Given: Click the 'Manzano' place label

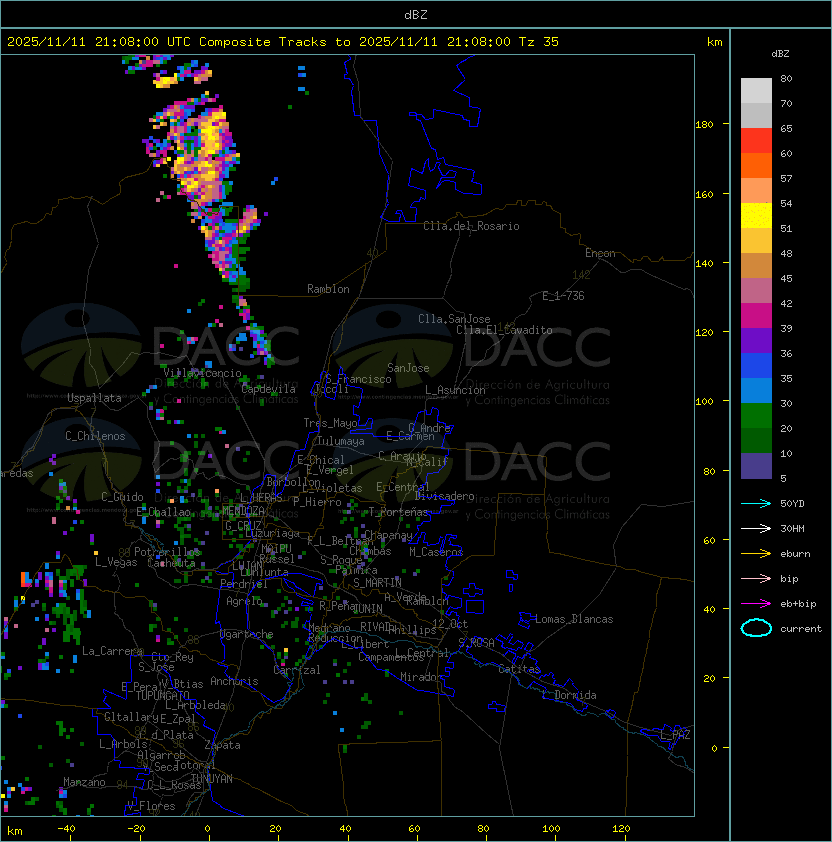Looking at the screenshot, I should (x=84, y=782).
